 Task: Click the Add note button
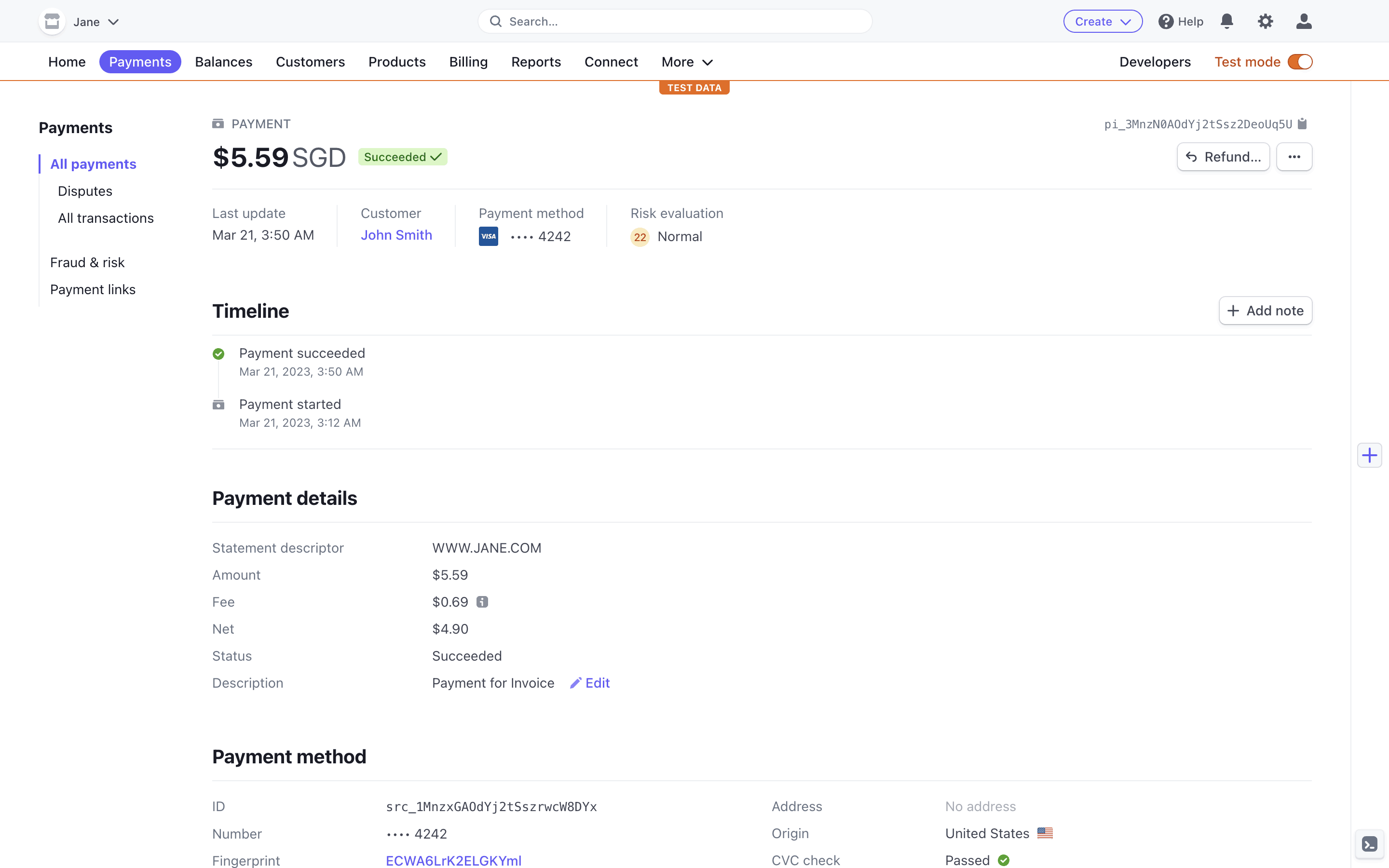pyautogui.click(x=1265, y=311)
